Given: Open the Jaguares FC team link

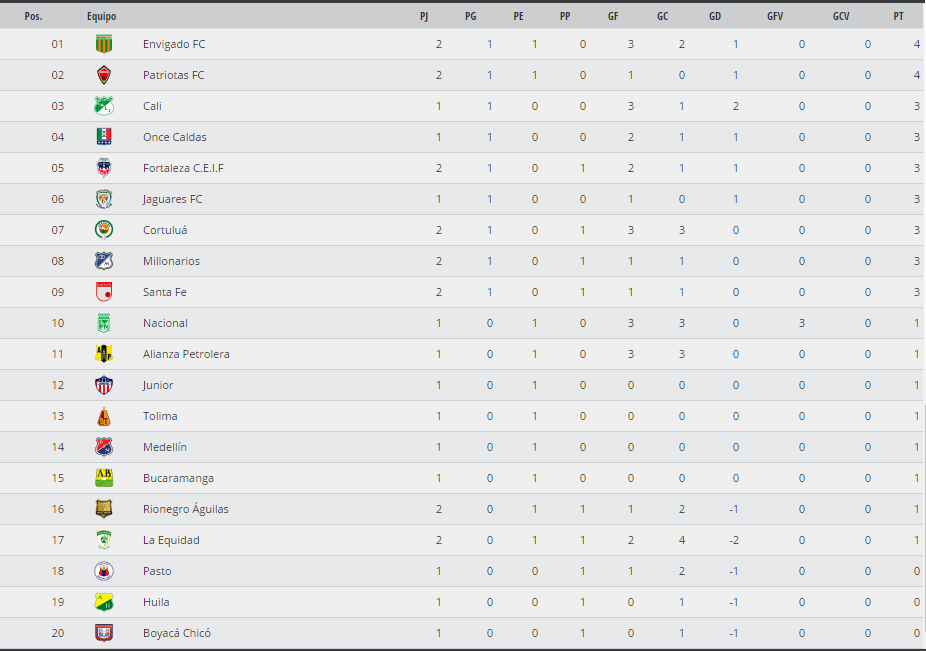Looking at the screenshot, I should click(172, 199).
